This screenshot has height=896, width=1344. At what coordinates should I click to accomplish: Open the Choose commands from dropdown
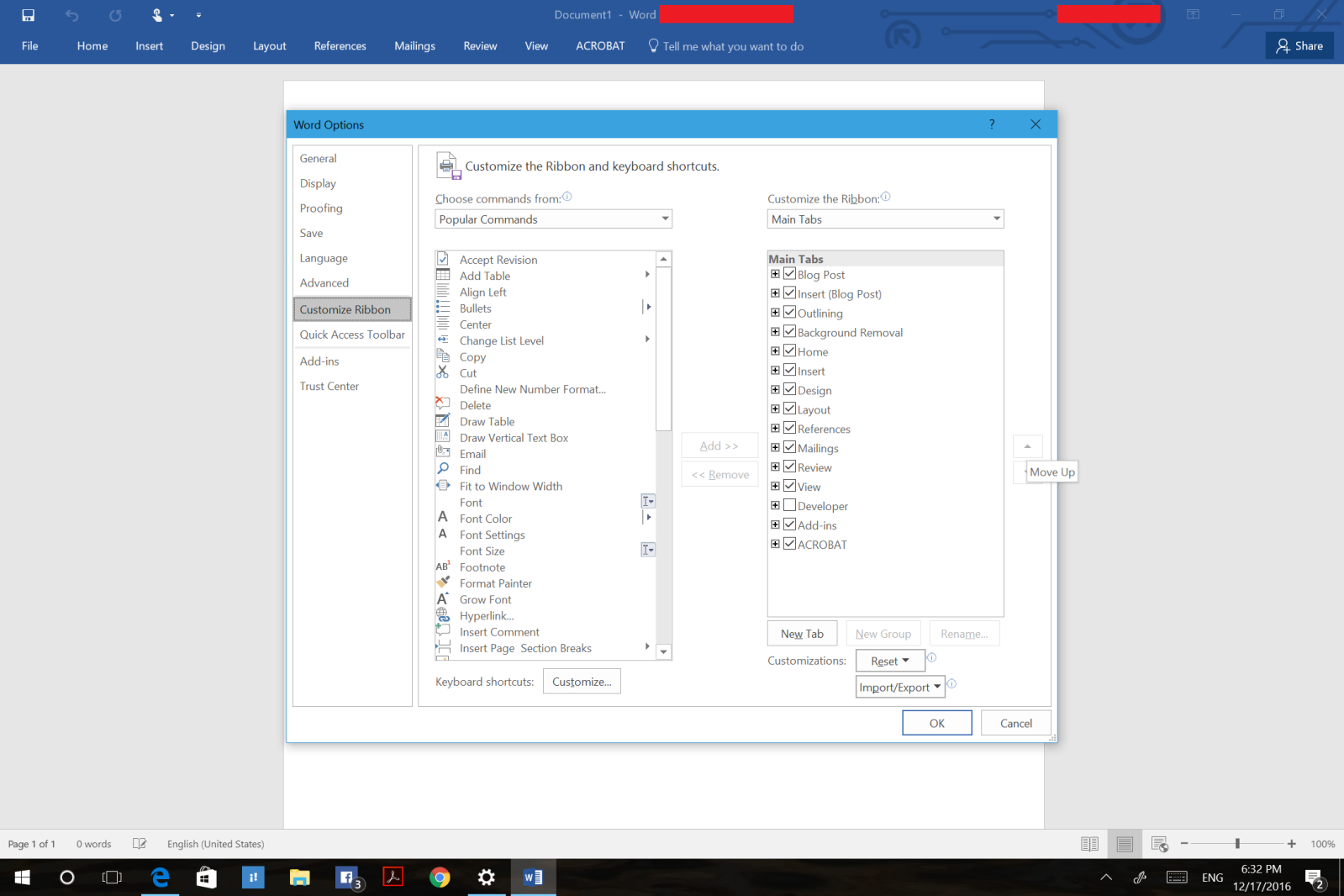click(x=553, y=219)
